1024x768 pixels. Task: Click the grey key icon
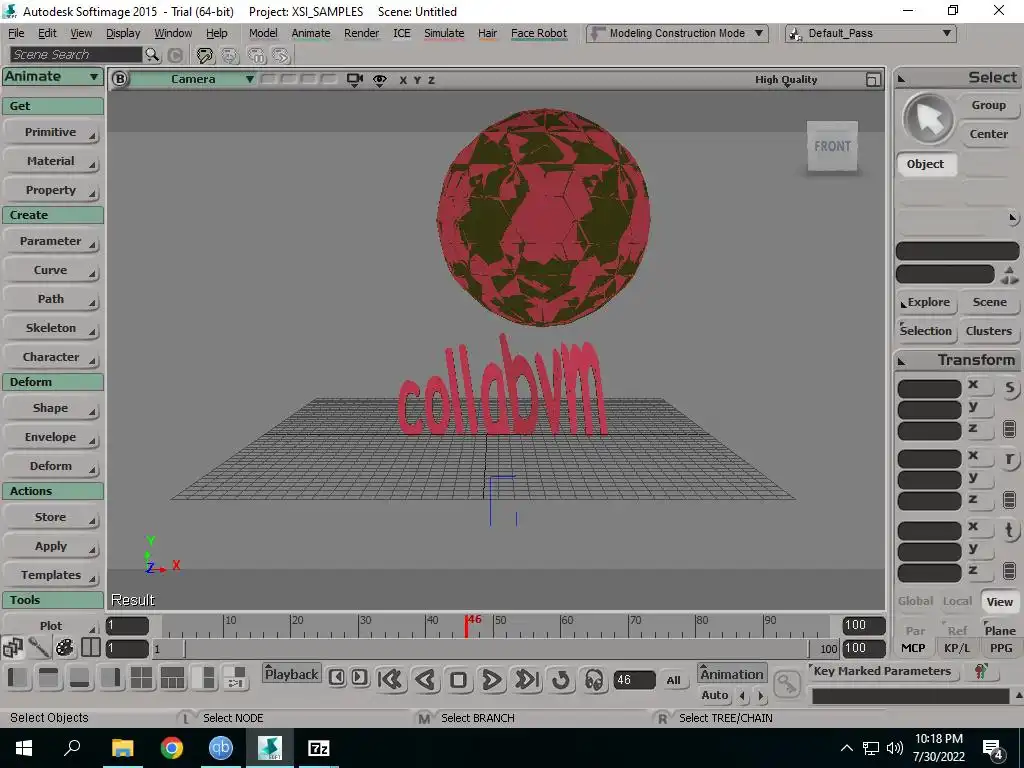(x=787, y=684)
